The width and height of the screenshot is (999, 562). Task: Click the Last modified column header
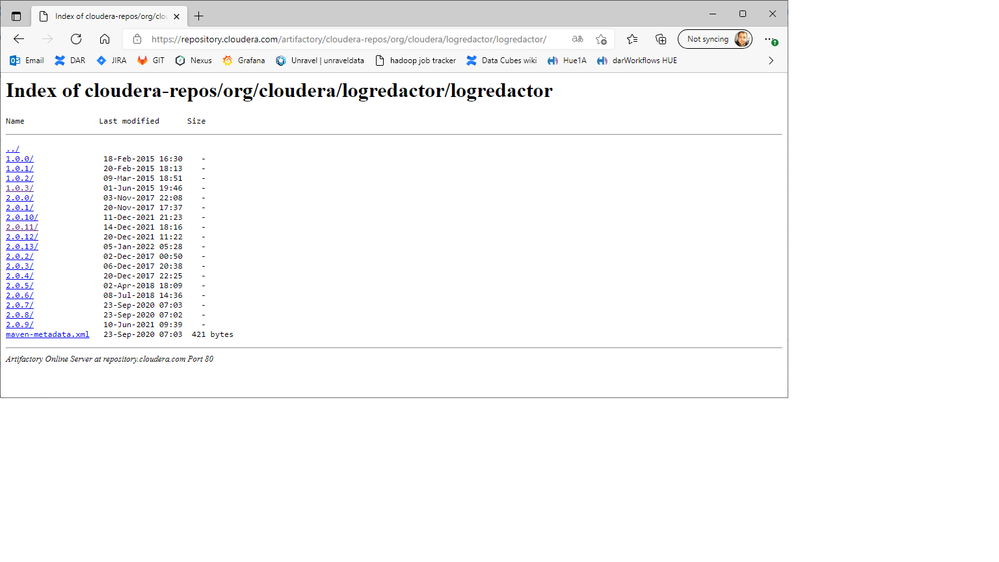(x=129, y=121)
